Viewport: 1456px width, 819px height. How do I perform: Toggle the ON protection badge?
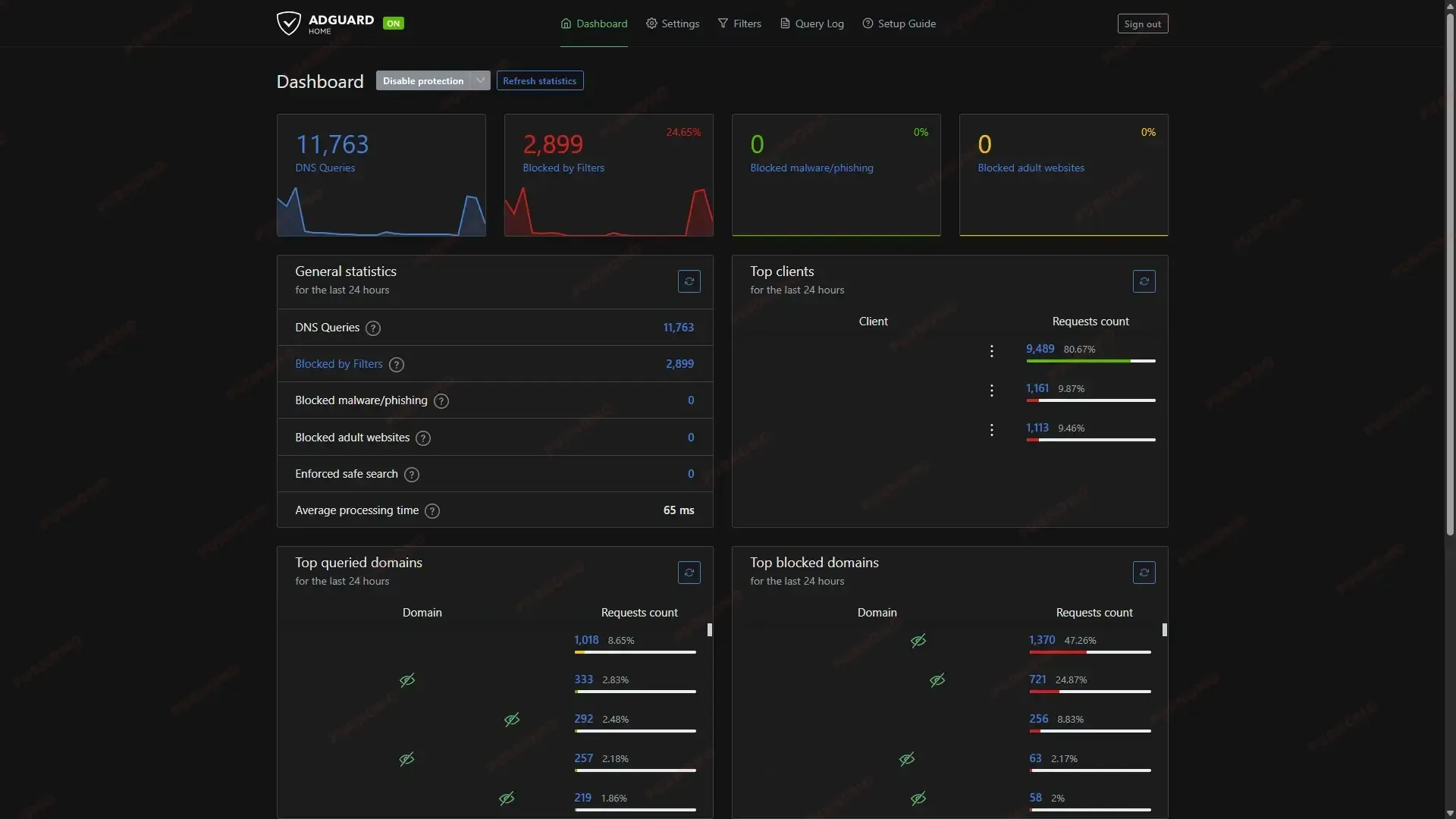pos(394,24)
